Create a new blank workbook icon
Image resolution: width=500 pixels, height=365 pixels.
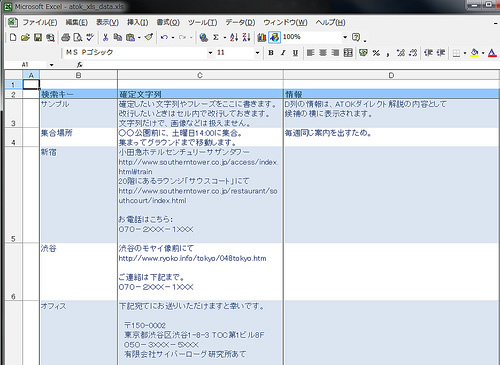(x=13, y=37)
